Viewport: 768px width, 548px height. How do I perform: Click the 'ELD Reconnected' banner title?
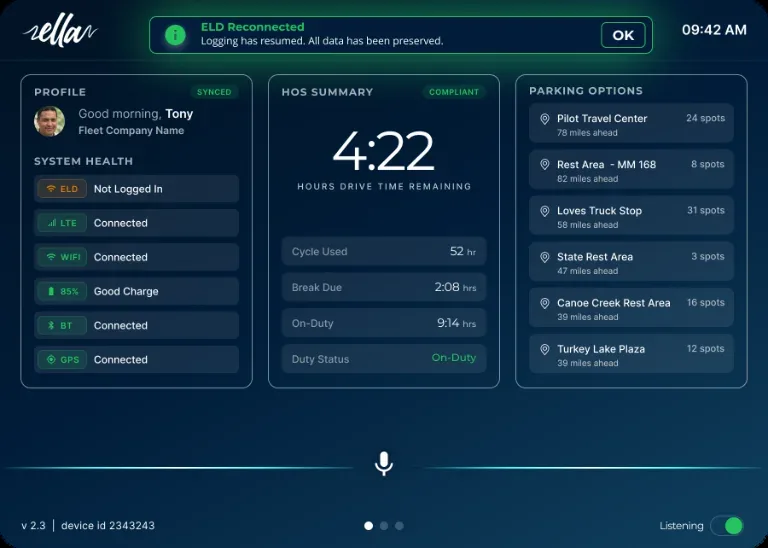pyautogui.click(x=253, y=27)
